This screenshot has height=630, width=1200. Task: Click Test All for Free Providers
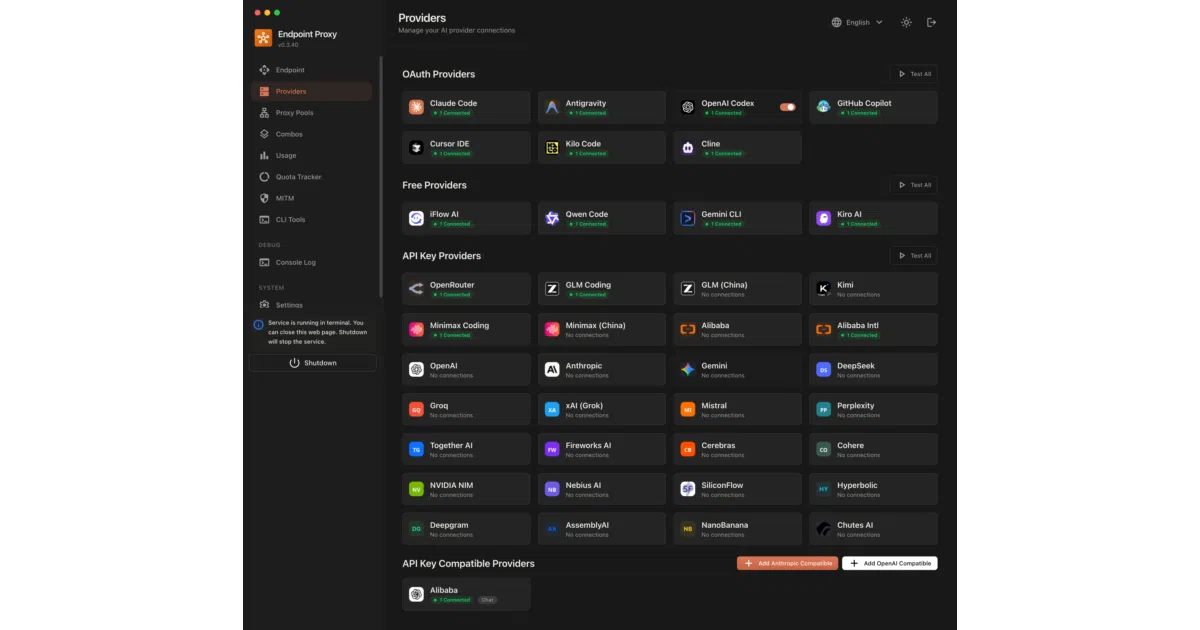point(914,185)
